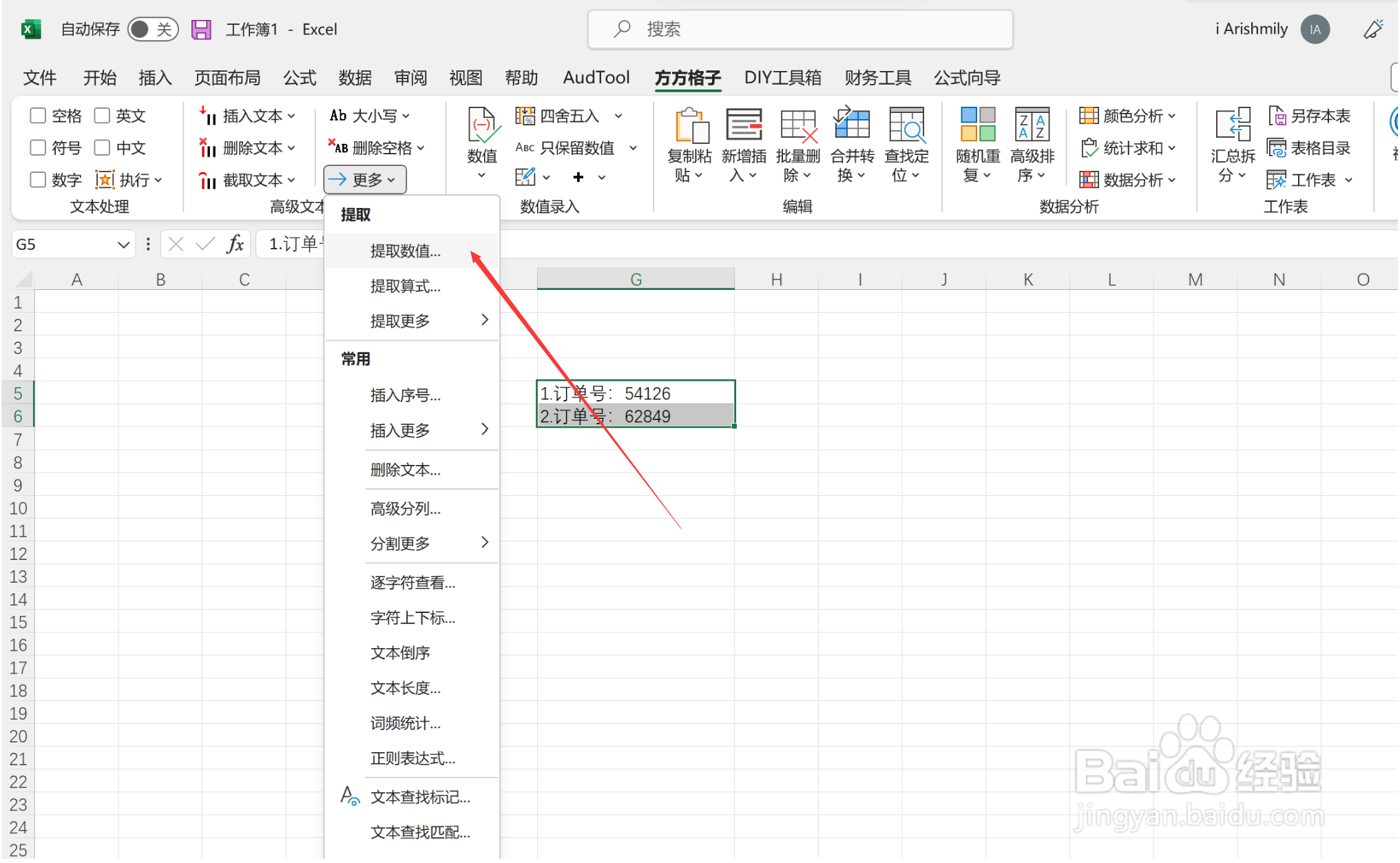Open the 财务工具 tab
Viewport: 1400px width, 863px height.
tap(877, 77)
